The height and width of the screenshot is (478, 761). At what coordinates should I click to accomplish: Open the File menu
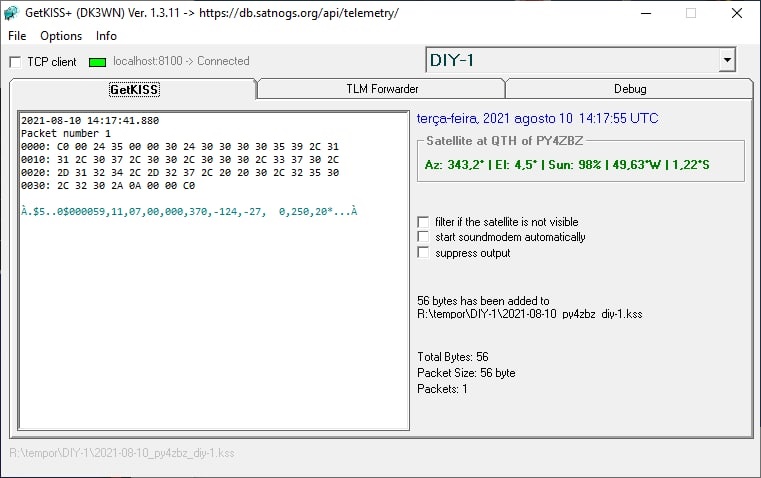[x=17, y=36]
